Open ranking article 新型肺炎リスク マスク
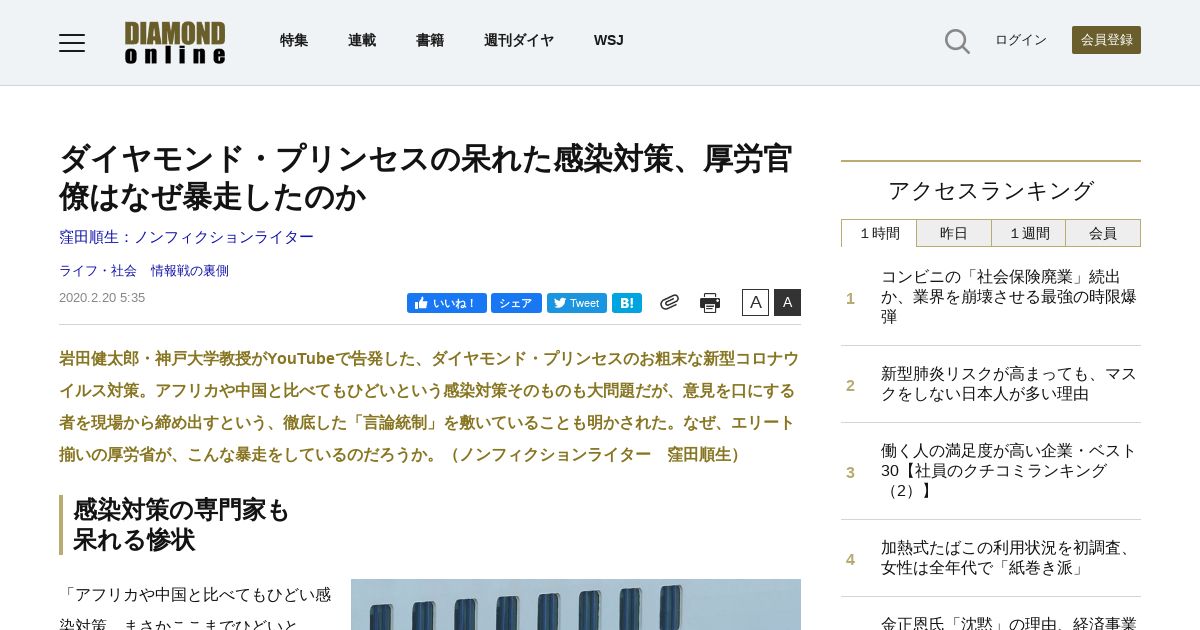 (x=1009, y=384)
